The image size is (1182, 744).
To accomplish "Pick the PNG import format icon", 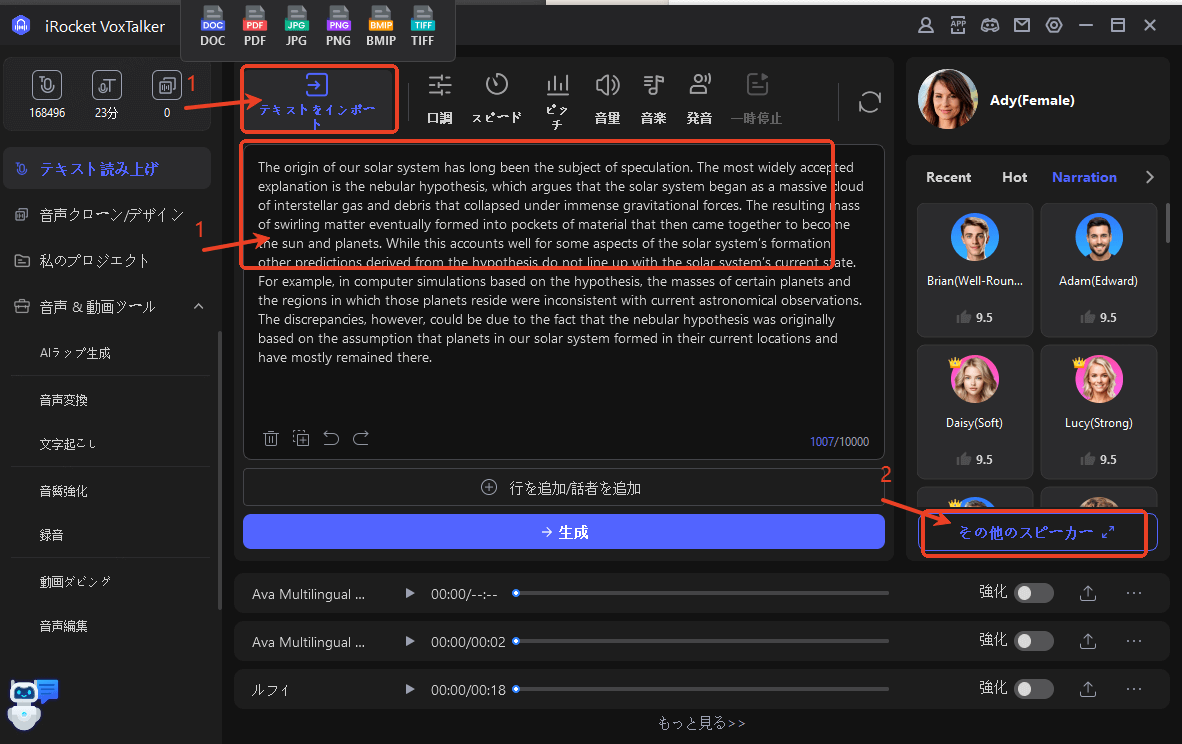I will pos(338,27).
